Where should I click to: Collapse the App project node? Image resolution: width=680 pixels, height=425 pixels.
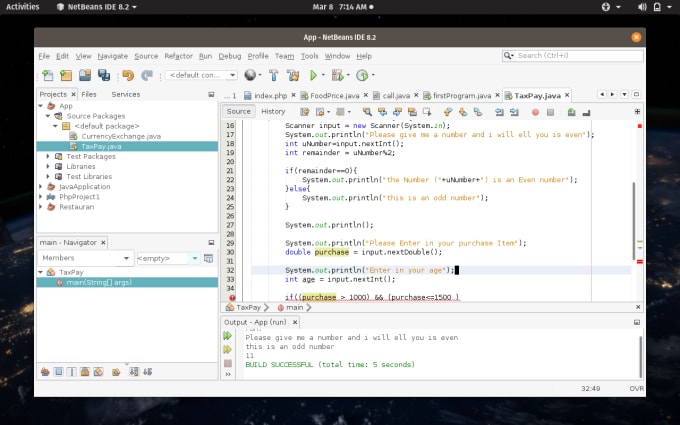pyautogui.click(x=41, y=106)
